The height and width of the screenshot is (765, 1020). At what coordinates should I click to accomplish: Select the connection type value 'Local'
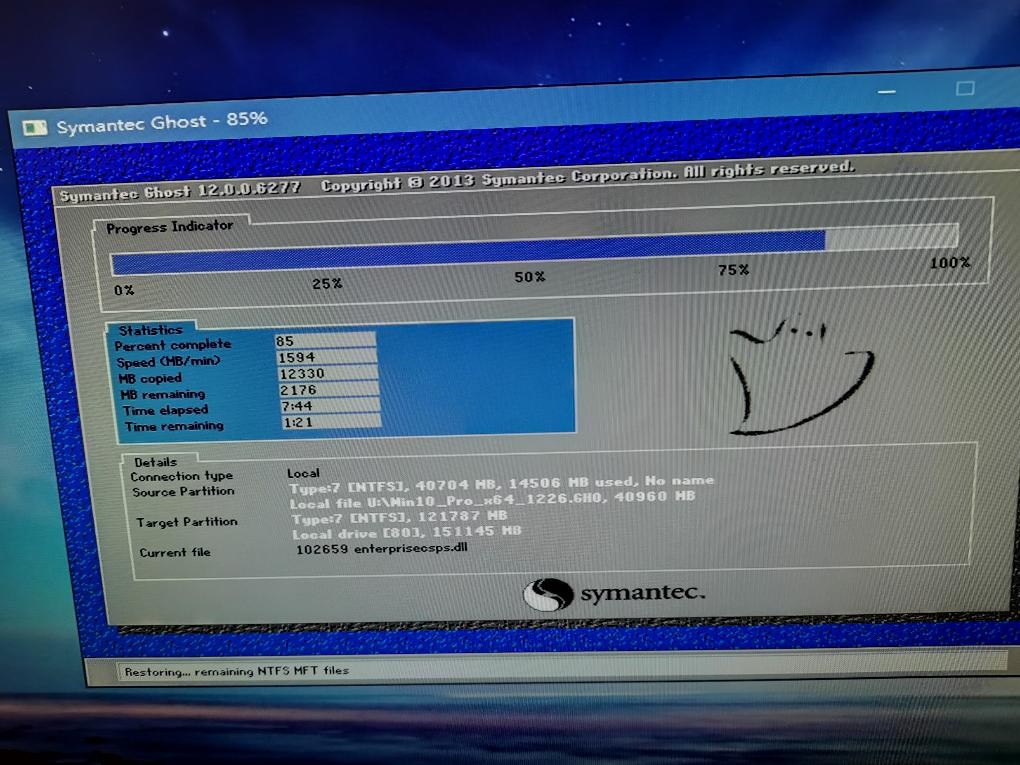tap(303, 473)
